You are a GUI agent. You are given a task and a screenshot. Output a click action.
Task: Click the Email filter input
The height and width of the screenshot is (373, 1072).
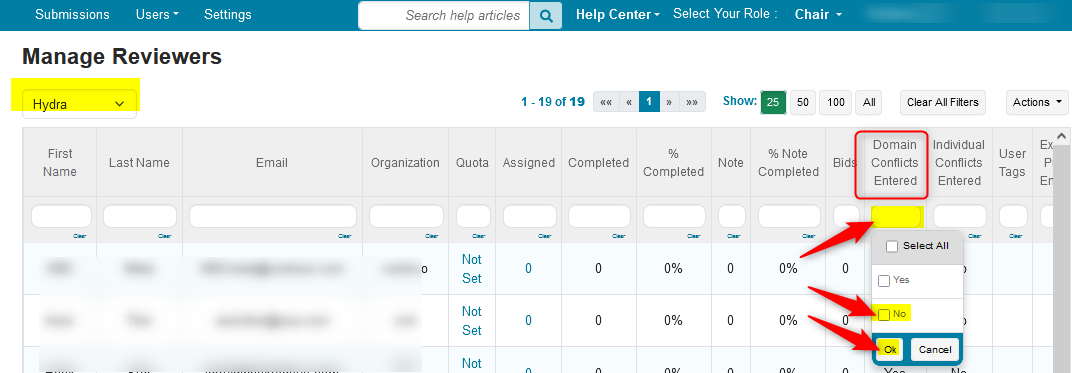273,217
